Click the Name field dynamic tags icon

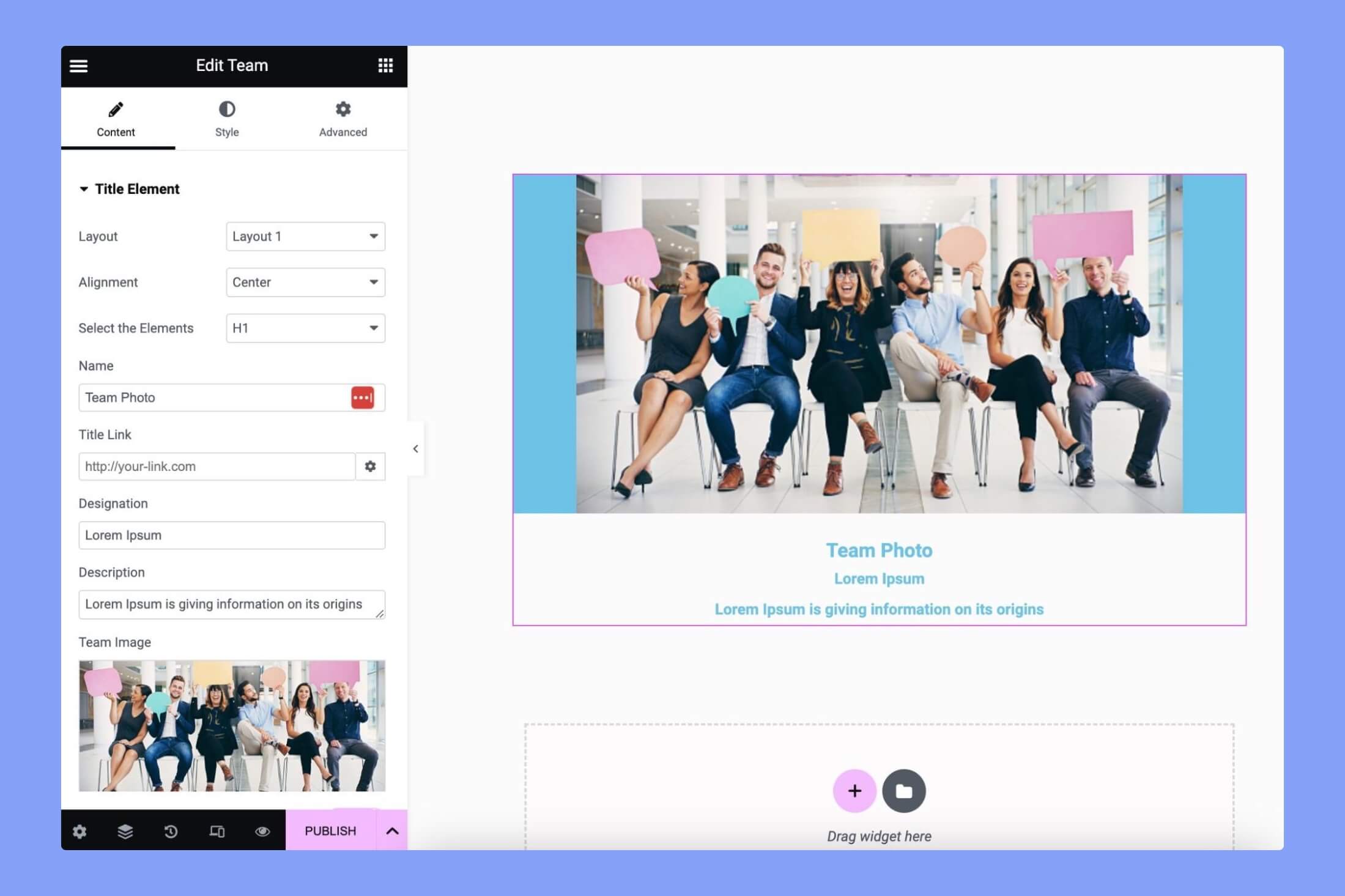coord(362,397)
